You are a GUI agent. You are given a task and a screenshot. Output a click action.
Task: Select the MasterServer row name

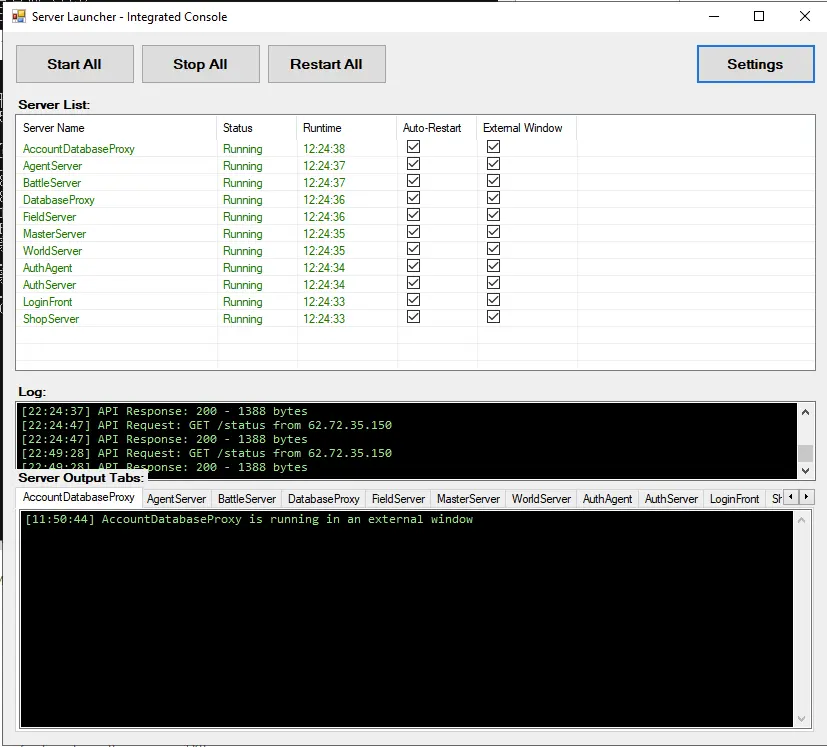tap(54, 234)
